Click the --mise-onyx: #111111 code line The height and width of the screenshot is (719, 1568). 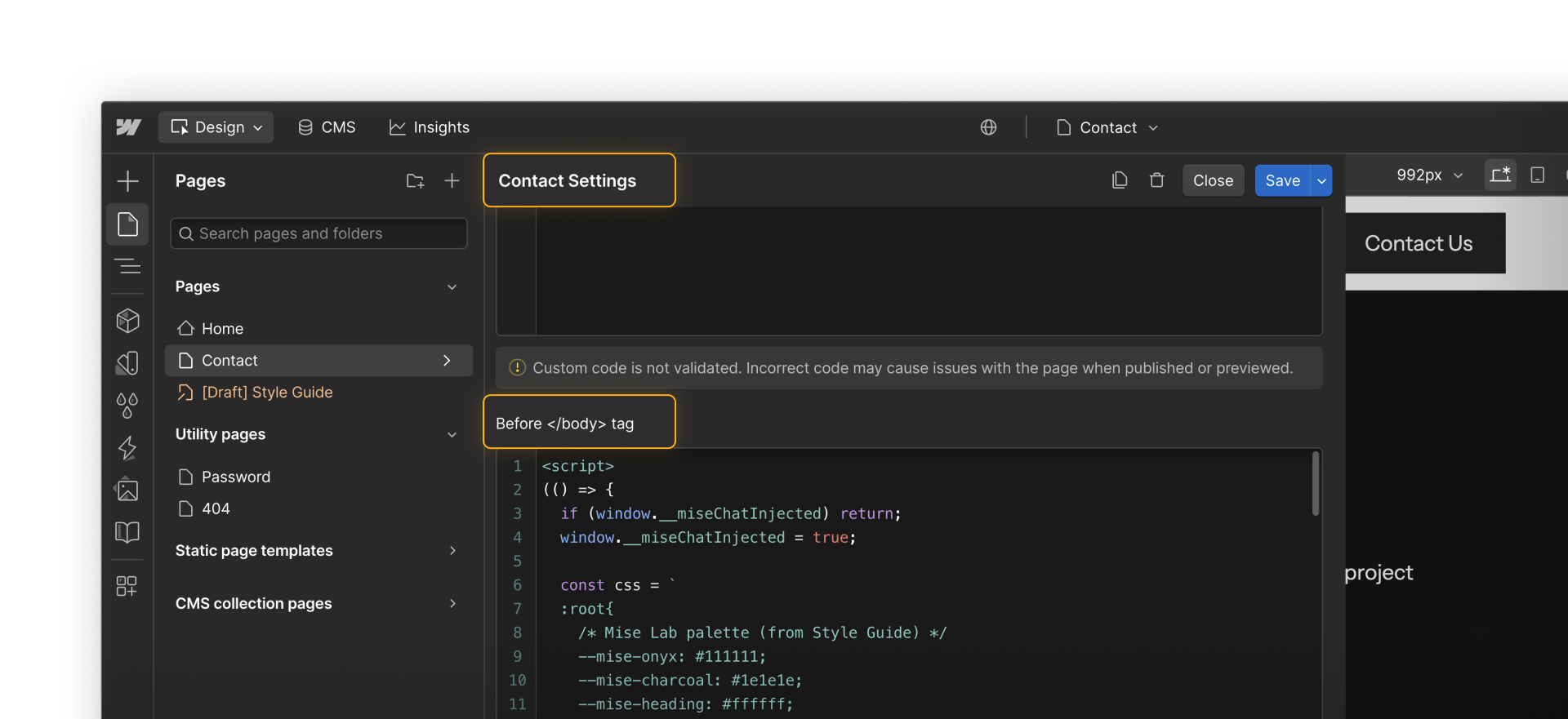point(672,657)
